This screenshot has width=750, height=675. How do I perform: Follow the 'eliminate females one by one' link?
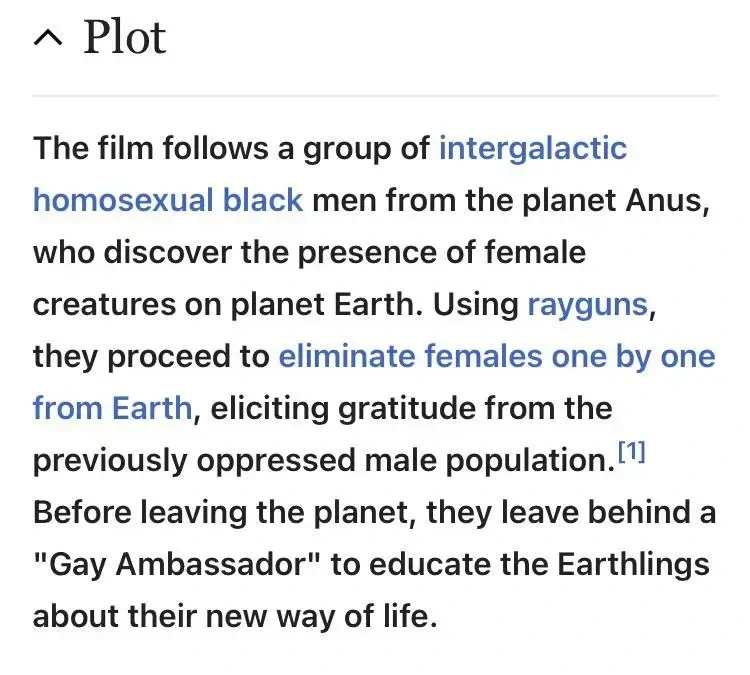pyautogui.click(x=496, y=356)
